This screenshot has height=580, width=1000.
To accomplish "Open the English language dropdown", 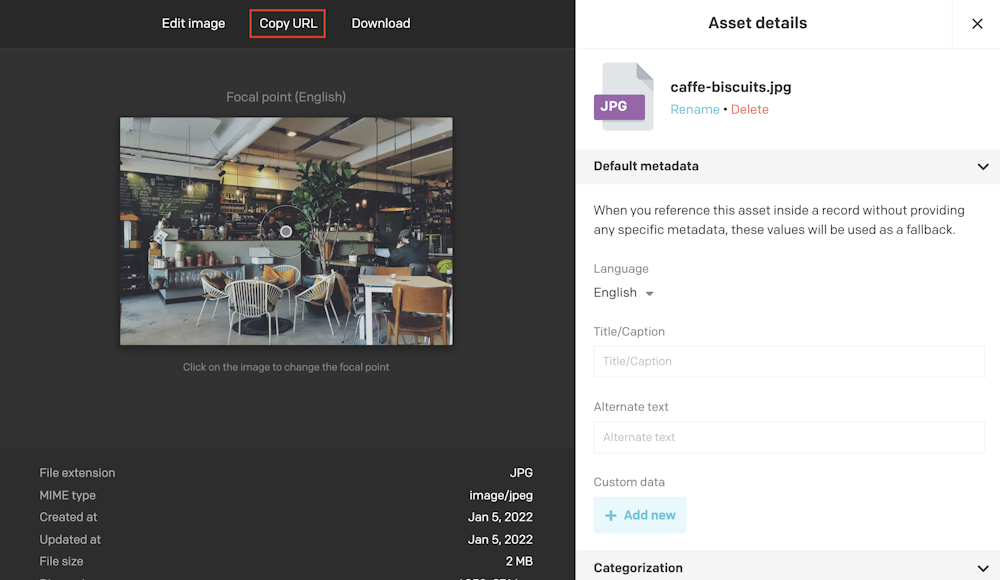I will [624, 293].
